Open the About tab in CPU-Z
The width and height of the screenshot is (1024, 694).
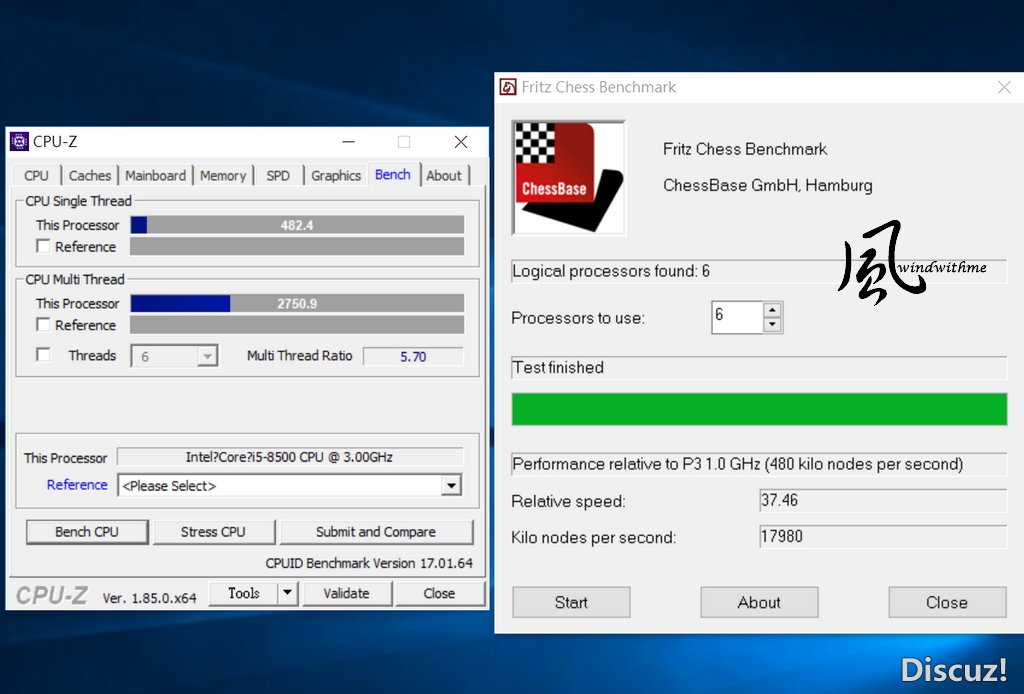point(444,176)
